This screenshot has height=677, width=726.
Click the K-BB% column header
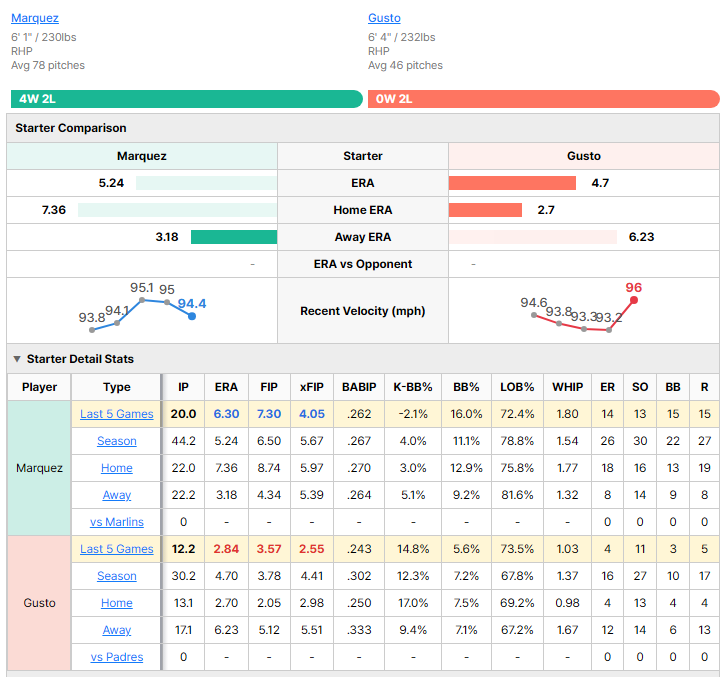click(x=413, y=387)
